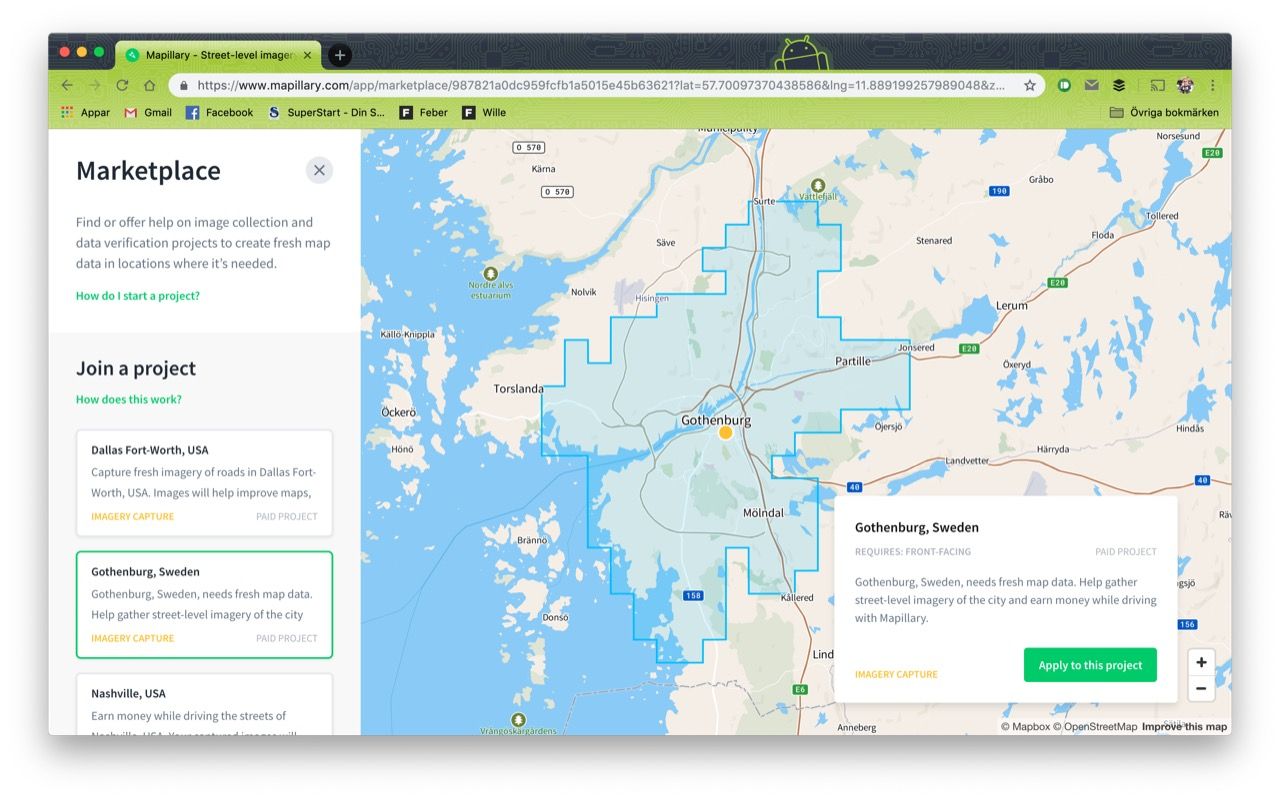
Task: Click the OpenStreetMap attribution link
Action: (x=1095, y=727)
